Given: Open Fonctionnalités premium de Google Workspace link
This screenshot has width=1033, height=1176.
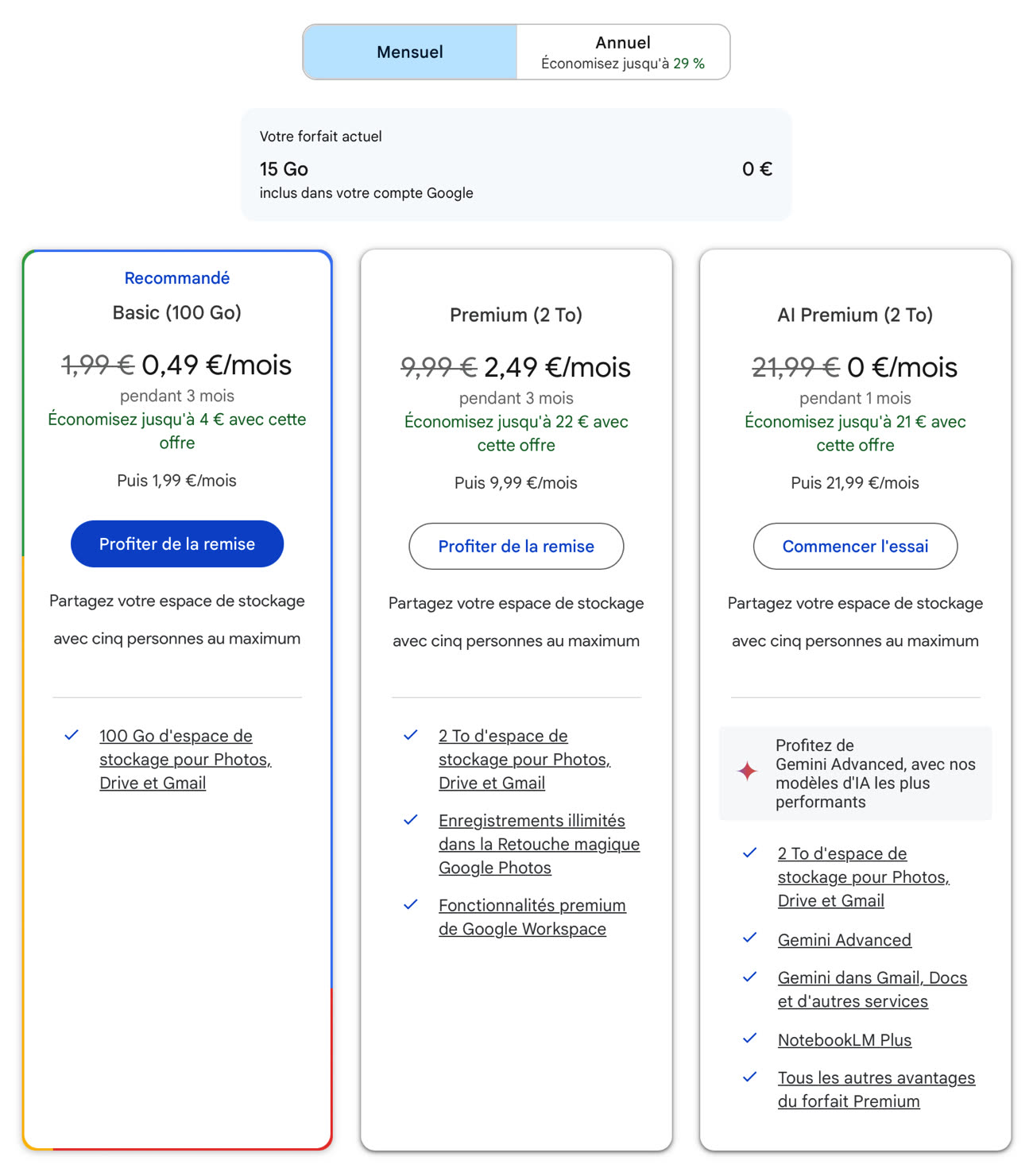Looking at the screenshot, I should (532, 917).
